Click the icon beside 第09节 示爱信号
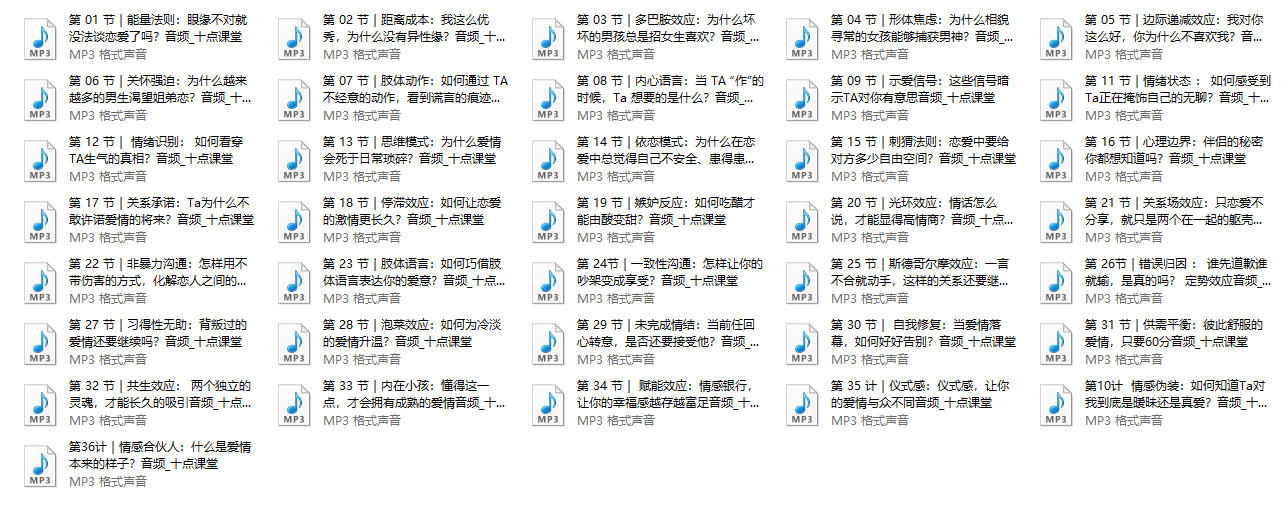1288x508 pixels. [802, 97]
